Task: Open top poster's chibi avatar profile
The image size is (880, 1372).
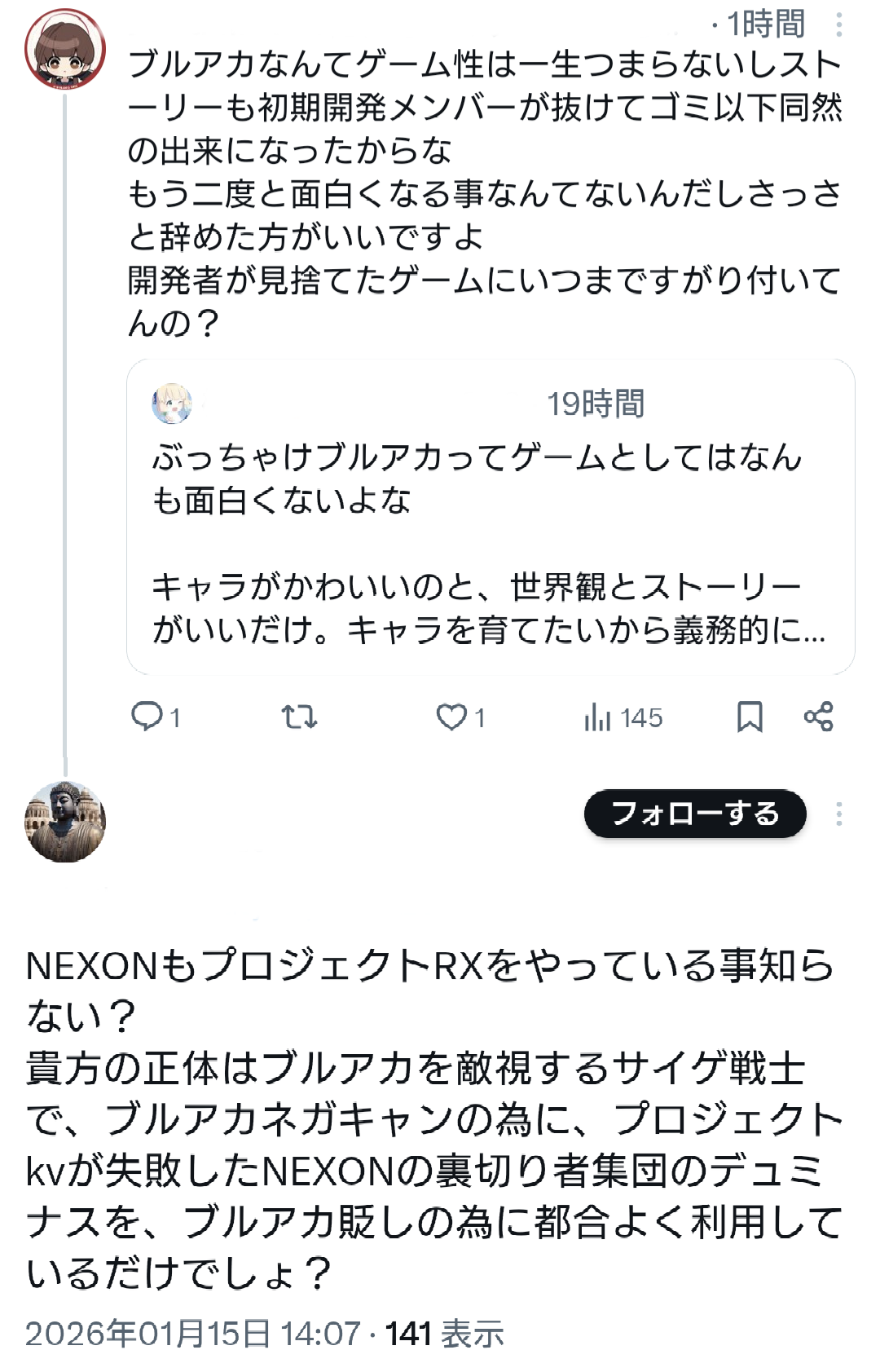Action: pos(65,49)
